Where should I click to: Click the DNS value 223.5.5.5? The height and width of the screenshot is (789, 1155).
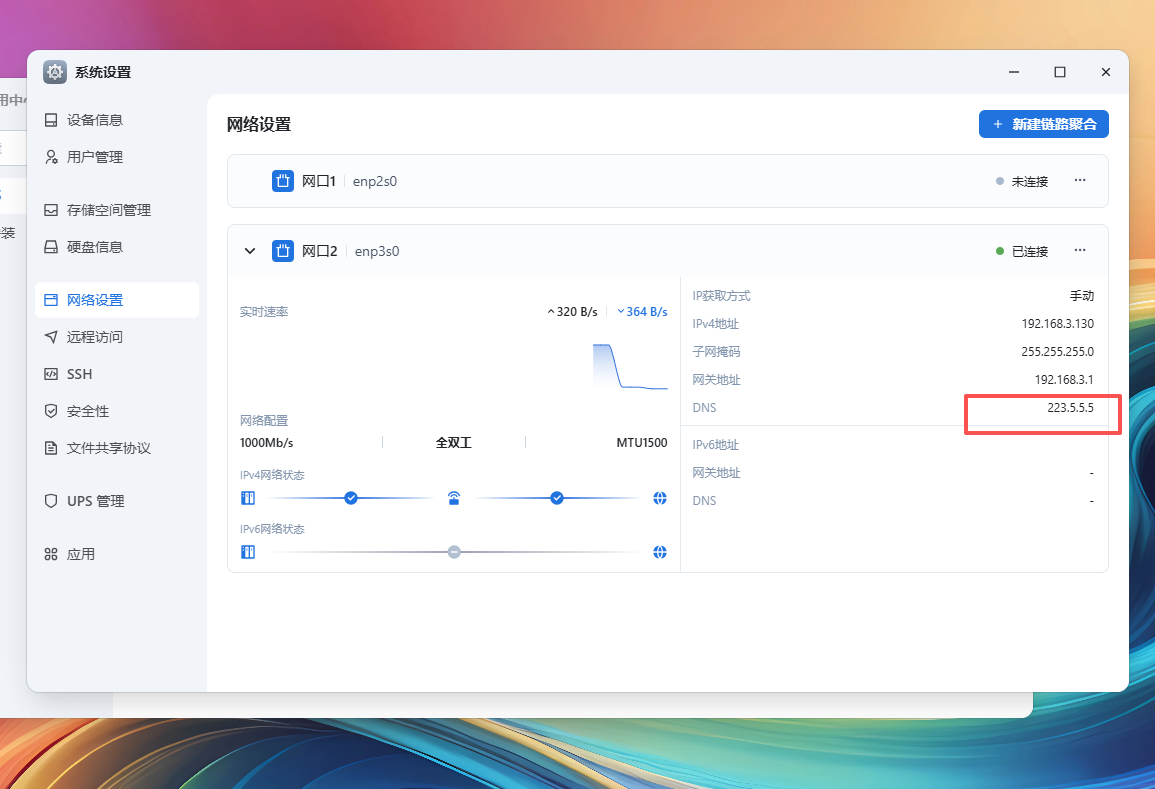[1070, 407]
